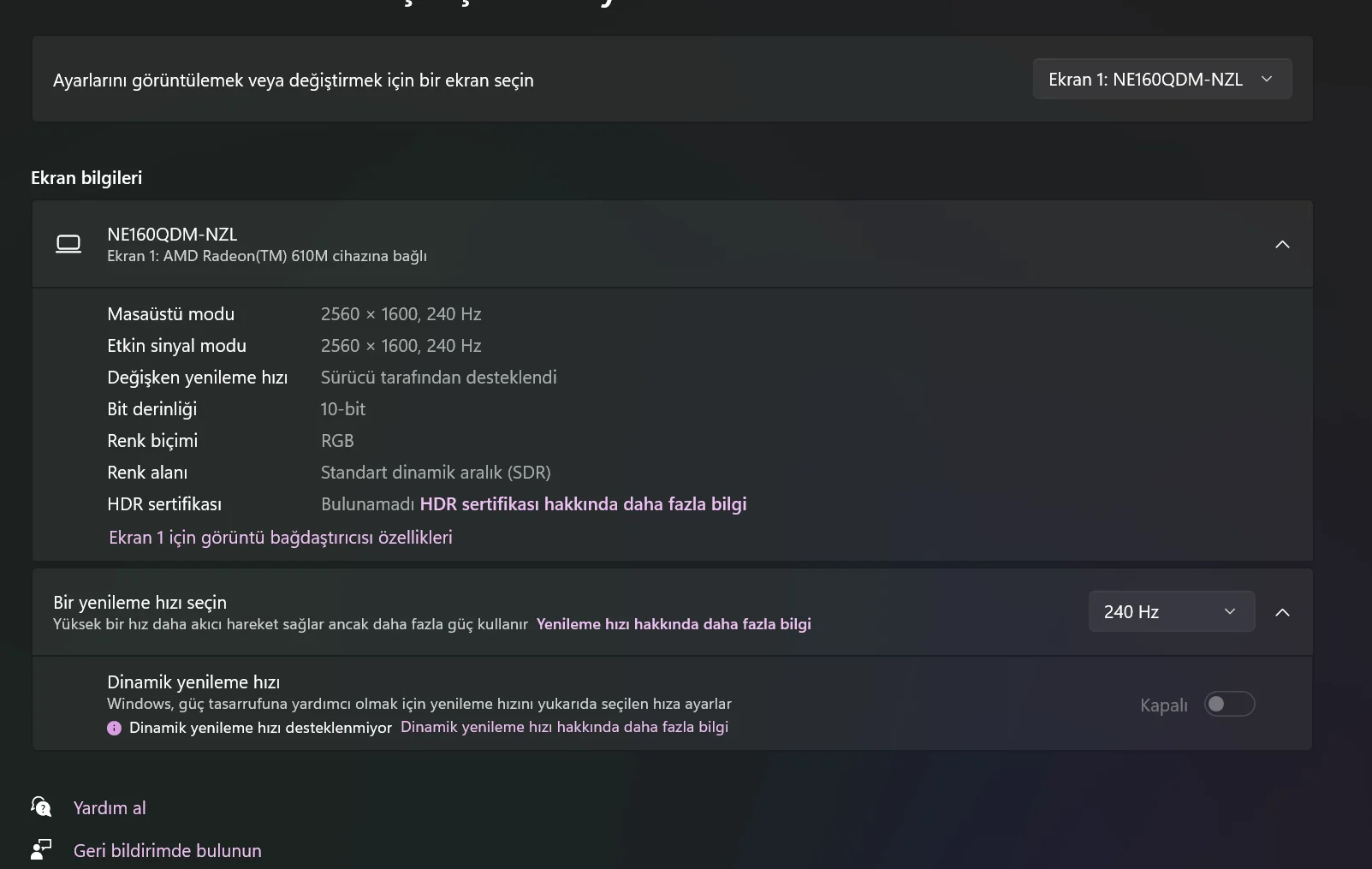
Task: Click the Bir yenileme hızı seçin title
Action: [140, 602]
